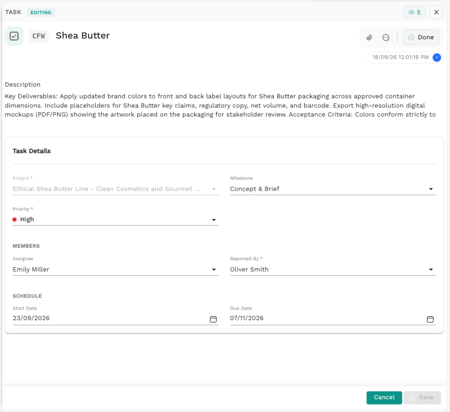Open the Assignee dropdown showing Emily Miller
450x412 pixels.
point(115,269)
